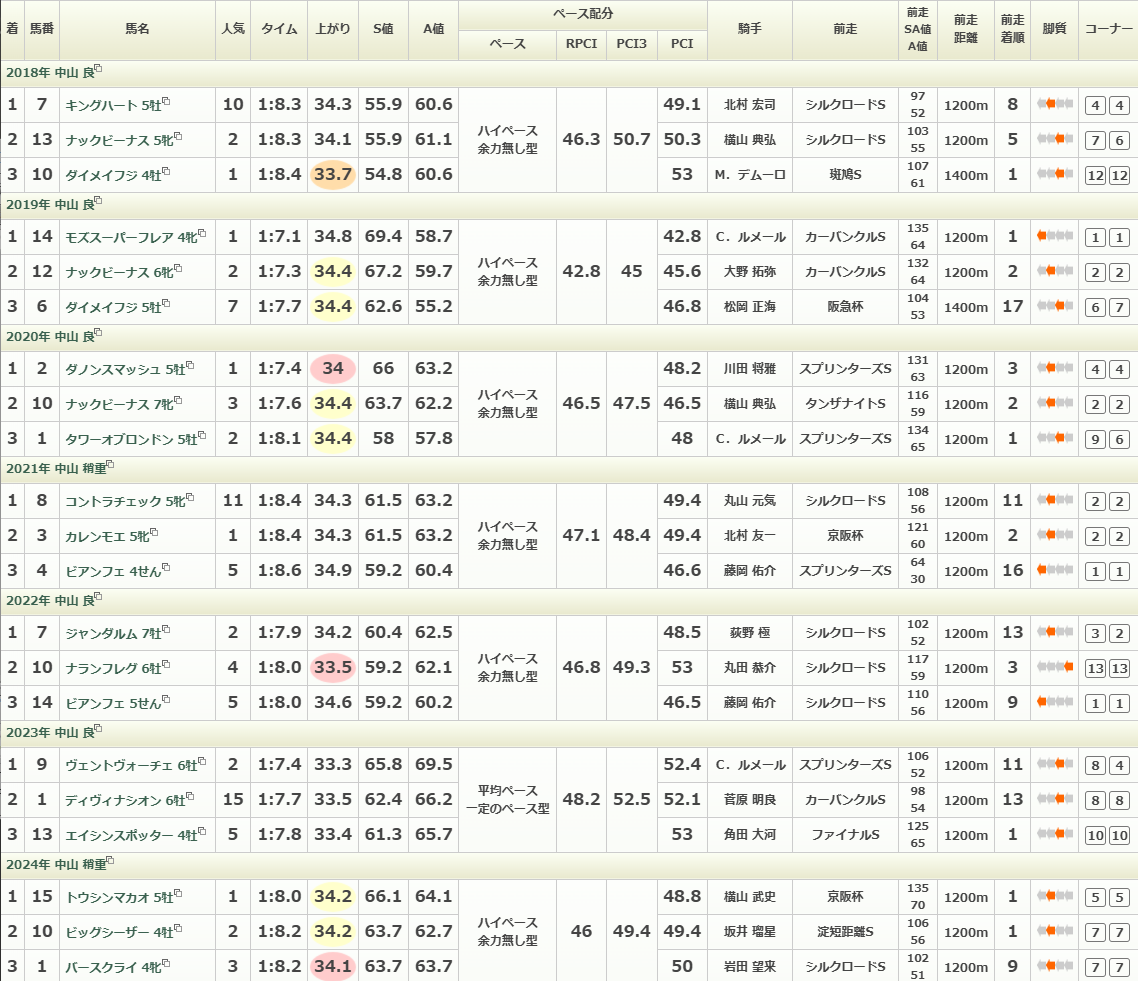Click the RPCI column header
The image size is (1138, 981).
(581, 44)
